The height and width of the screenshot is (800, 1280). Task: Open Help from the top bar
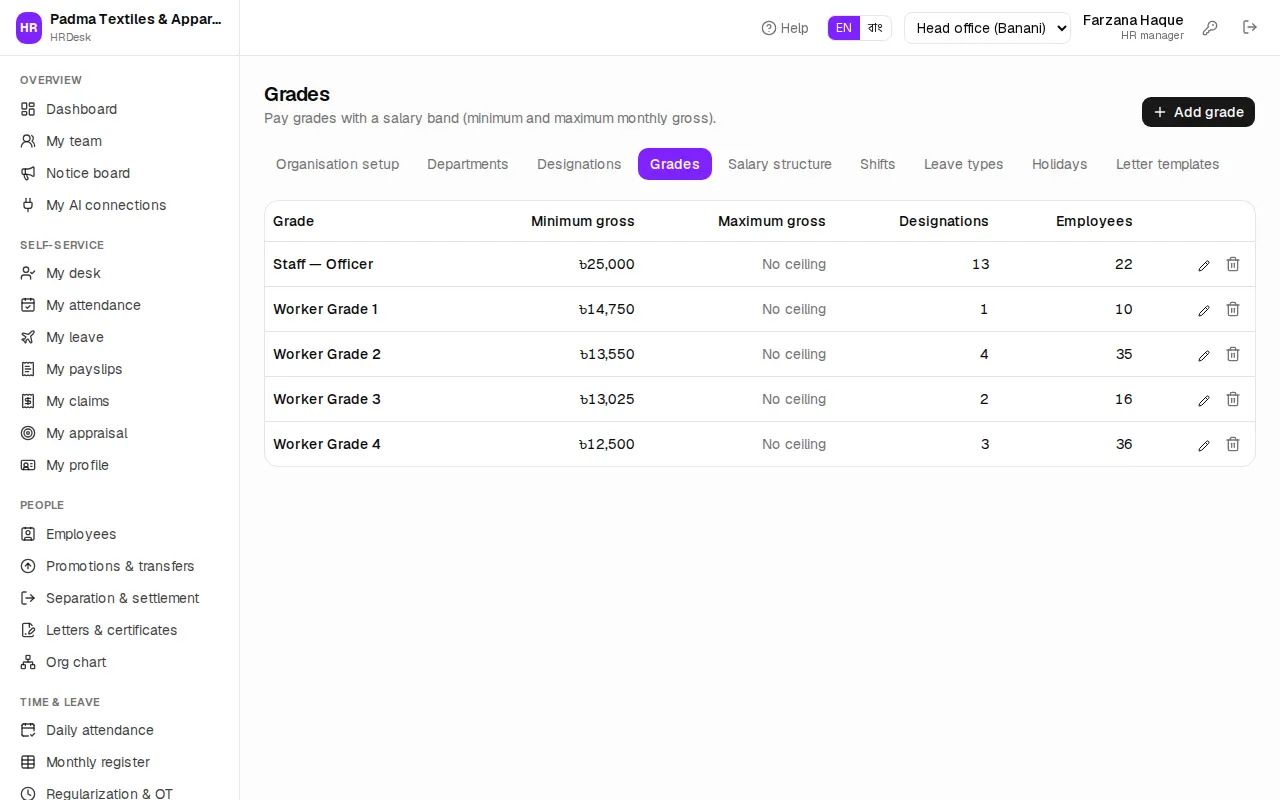tap(785, 28)
